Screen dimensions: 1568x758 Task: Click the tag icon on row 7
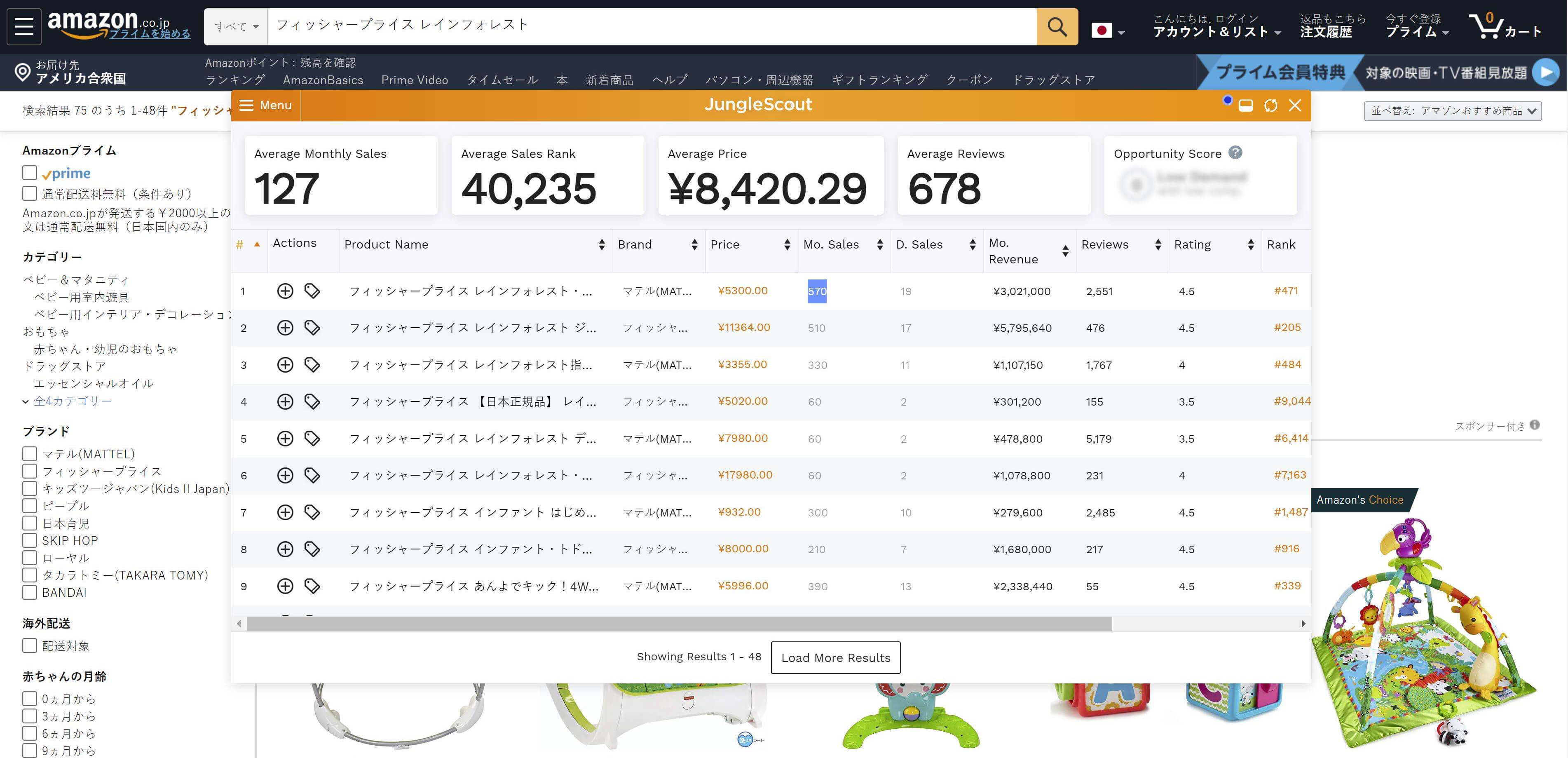(312, 512)
